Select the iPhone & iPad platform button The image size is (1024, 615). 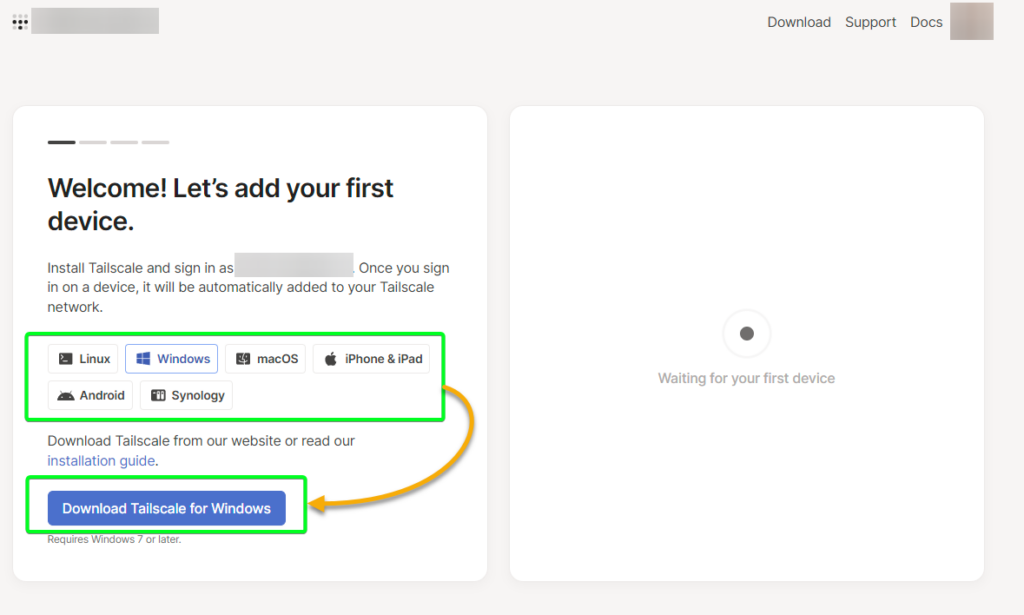click(x=371, y=358)
